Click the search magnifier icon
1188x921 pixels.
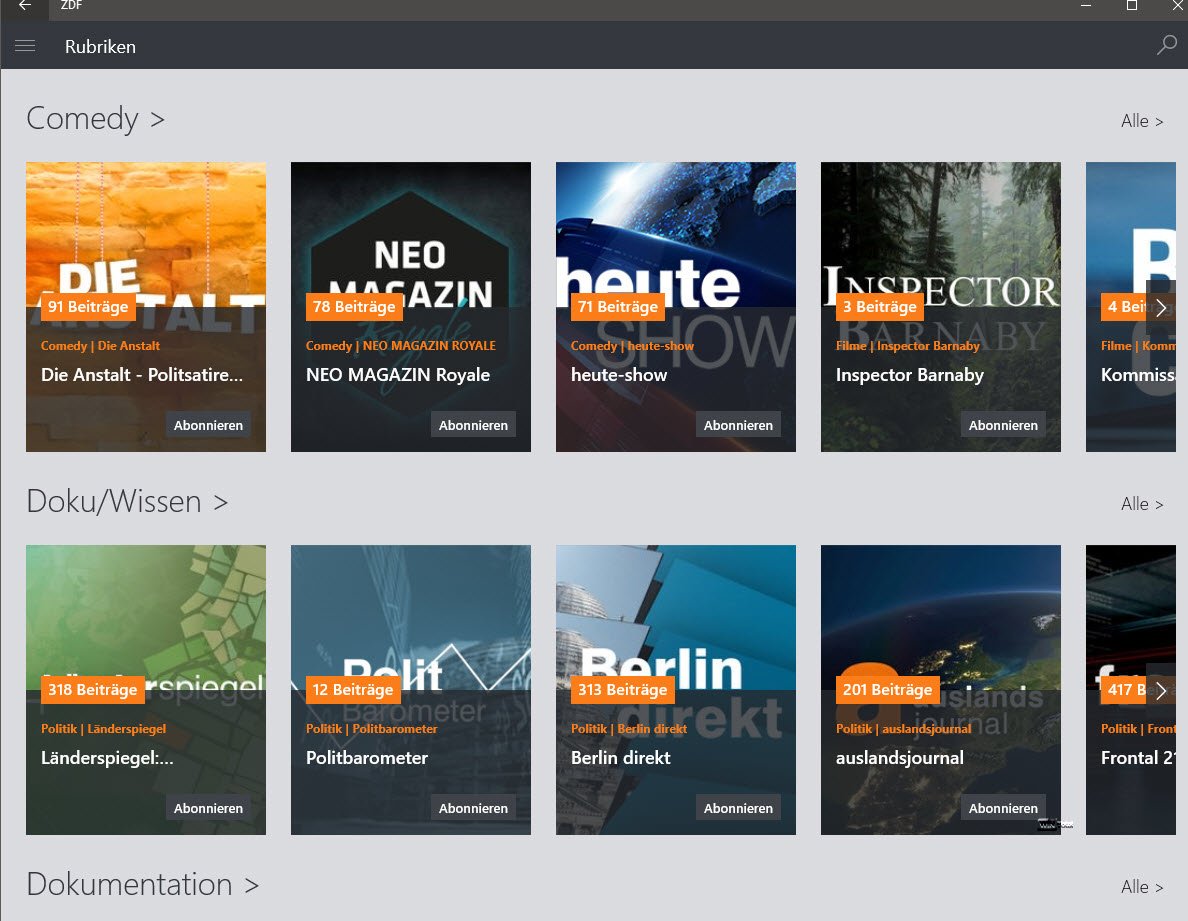(1167, 45)
